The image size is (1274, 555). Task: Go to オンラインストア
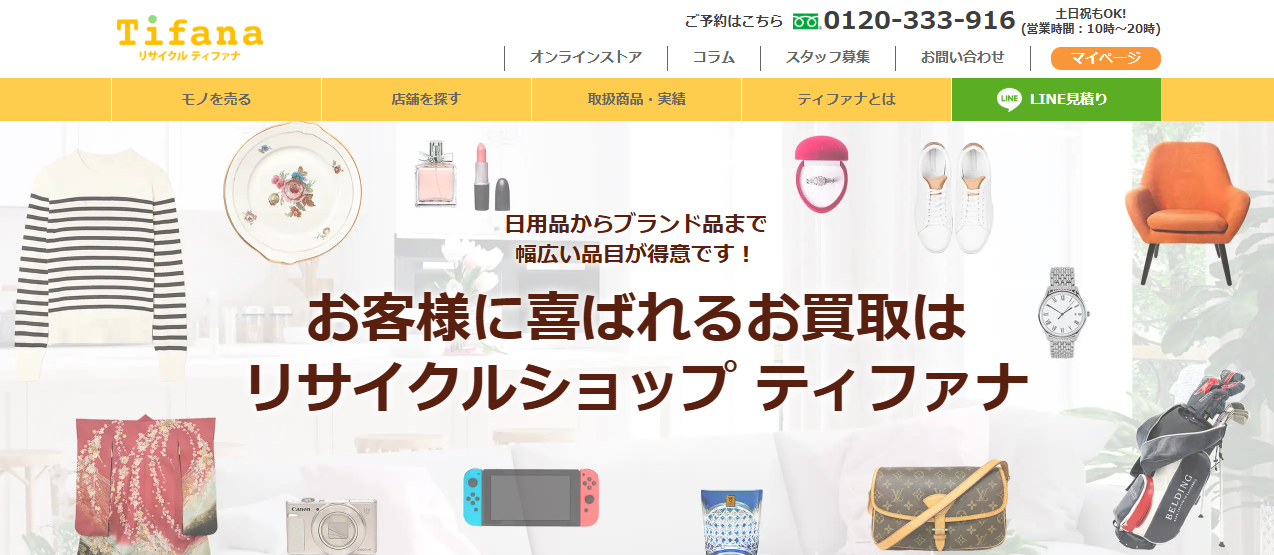pyautogui.click(x=586, y=58)
